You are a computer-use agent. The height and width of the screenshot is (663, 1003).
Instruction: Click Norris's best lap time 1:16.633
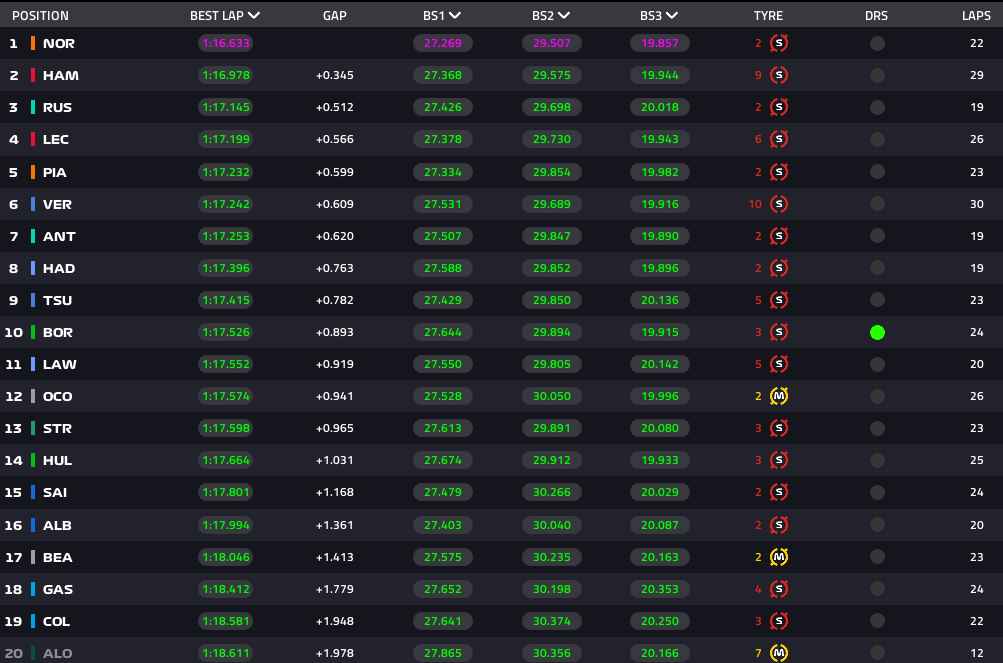pyautogui.click(x=225, y=43)
